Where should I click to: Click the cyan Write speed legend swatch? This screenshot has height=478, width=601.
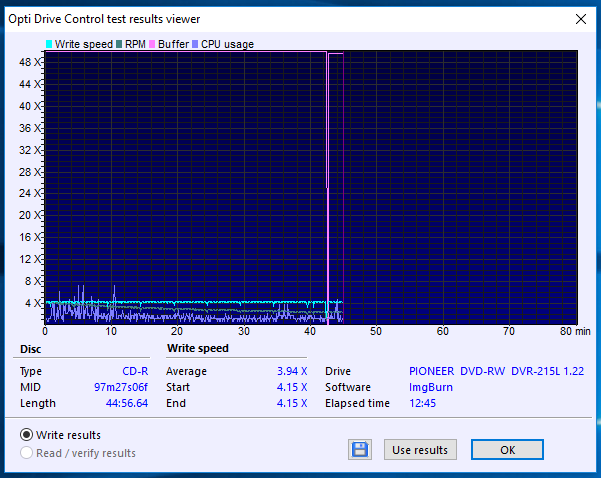[x=49, y=44]
